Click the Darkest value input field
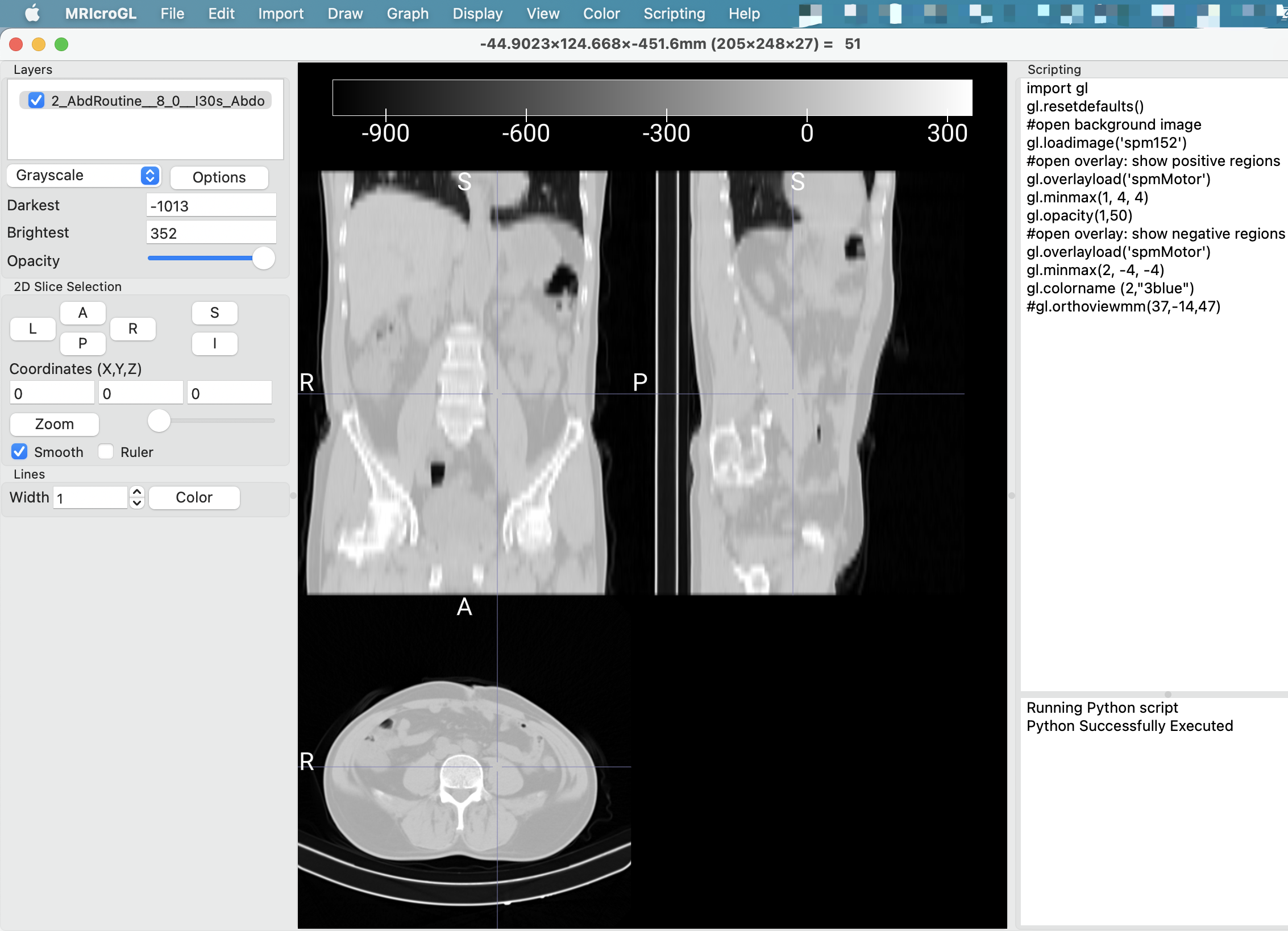Viewport: 1288px width, 931px height. pos(211,206)
